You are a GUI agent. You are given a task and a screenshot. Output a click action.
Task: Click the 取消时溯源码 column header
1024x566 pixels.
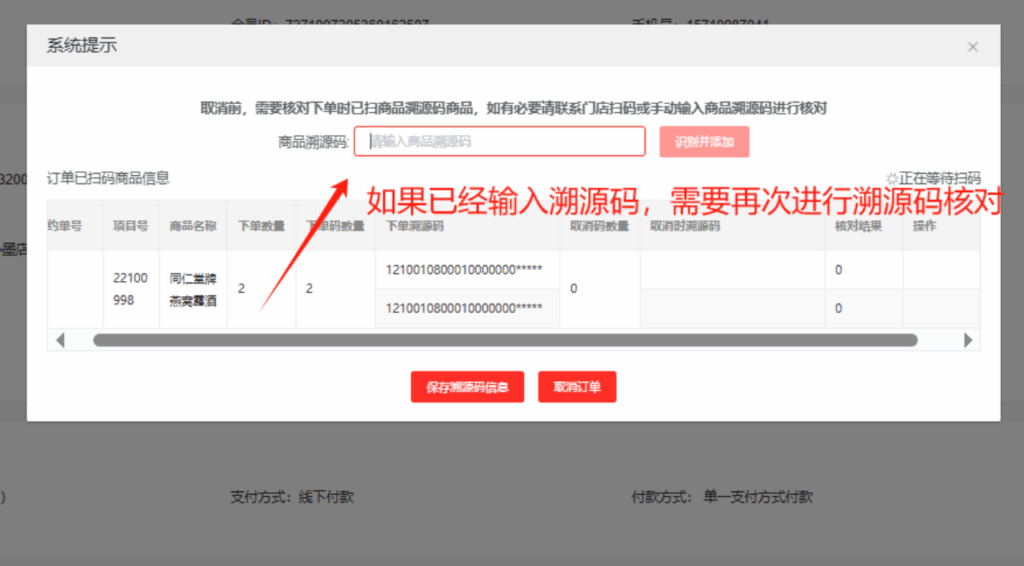coord(685,226)
